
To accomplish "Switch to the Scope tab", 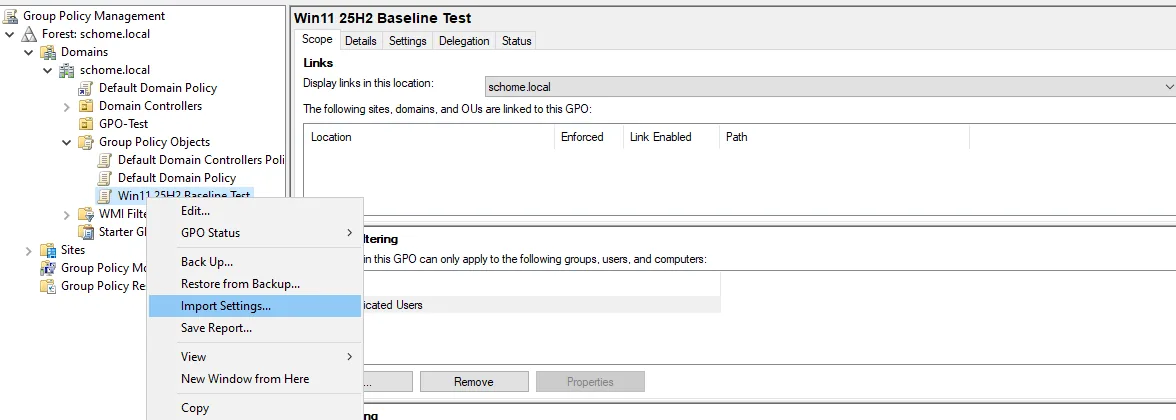I will [317, 40].
